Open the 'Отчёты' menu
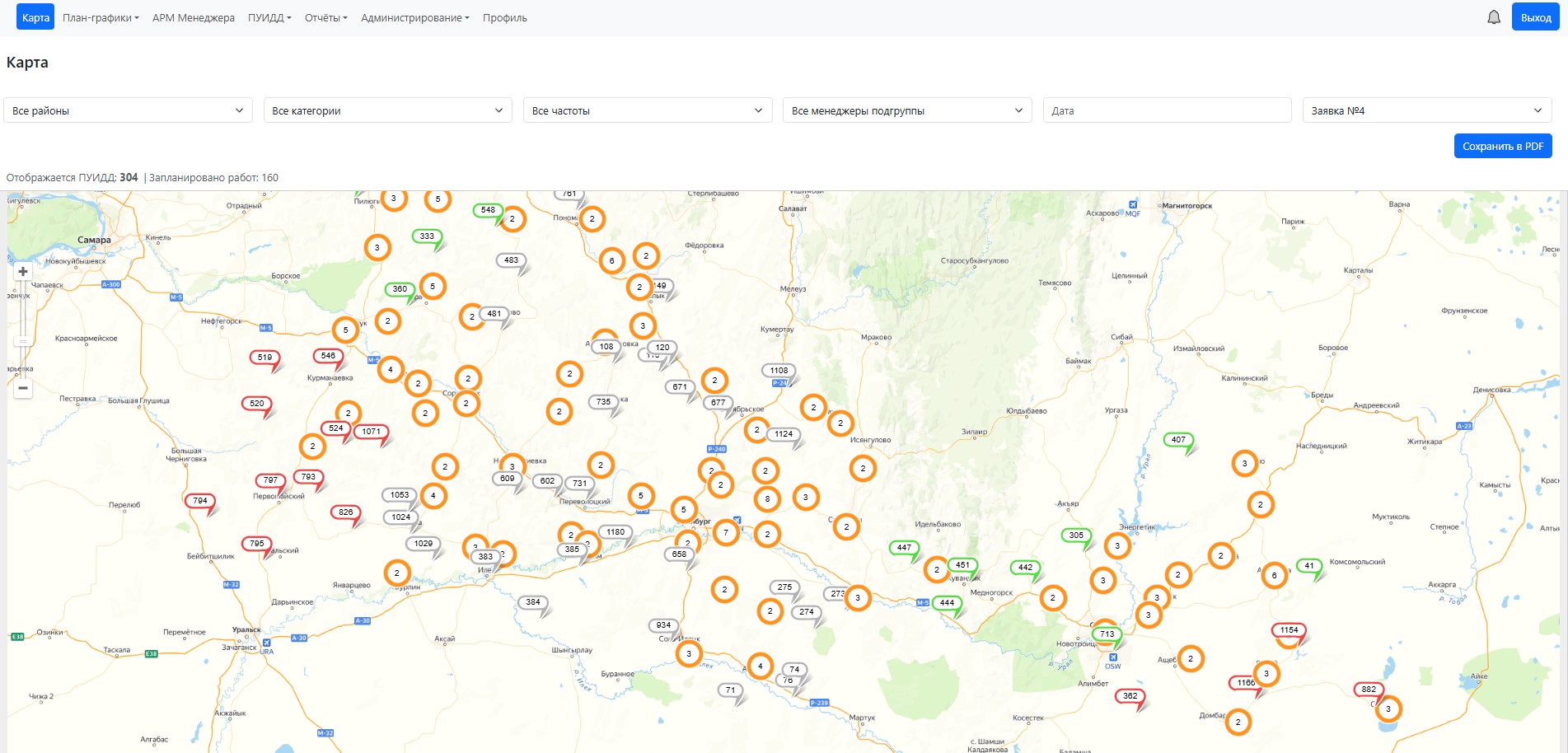This screenshot has height=753, width=1568. [325, 17]
